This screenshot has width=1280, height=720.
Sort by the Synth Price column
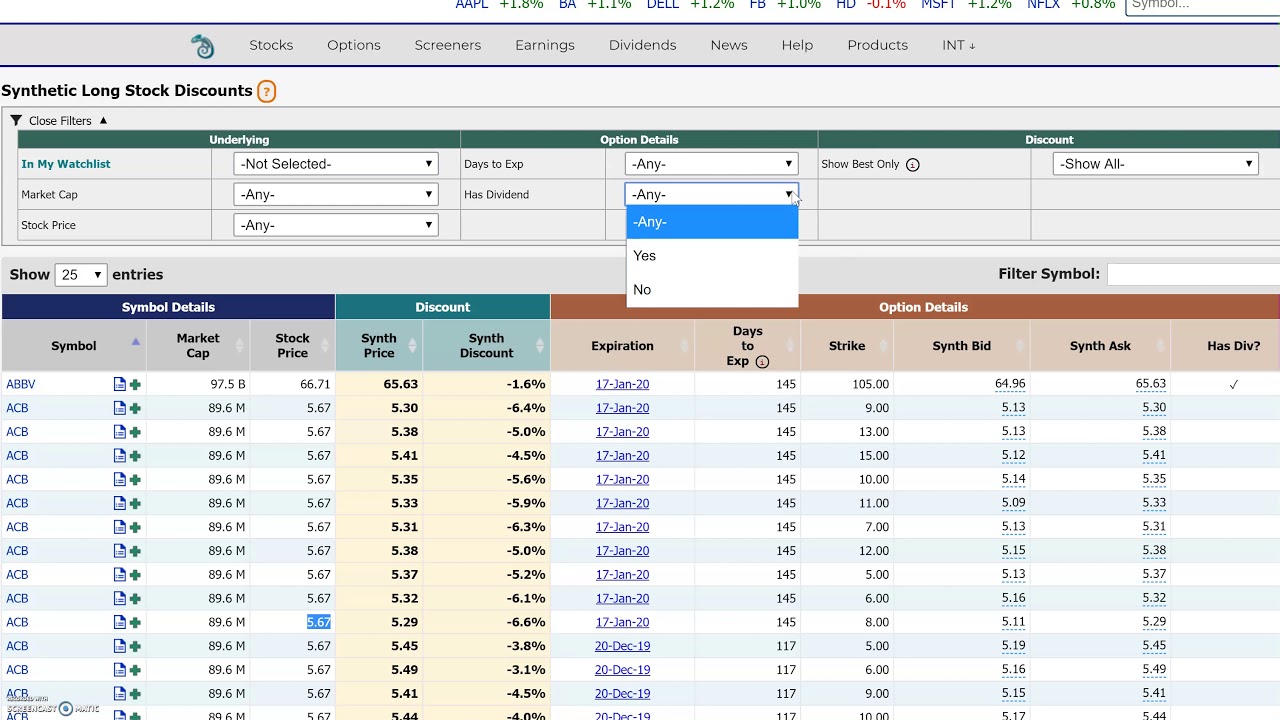(378, 346)
